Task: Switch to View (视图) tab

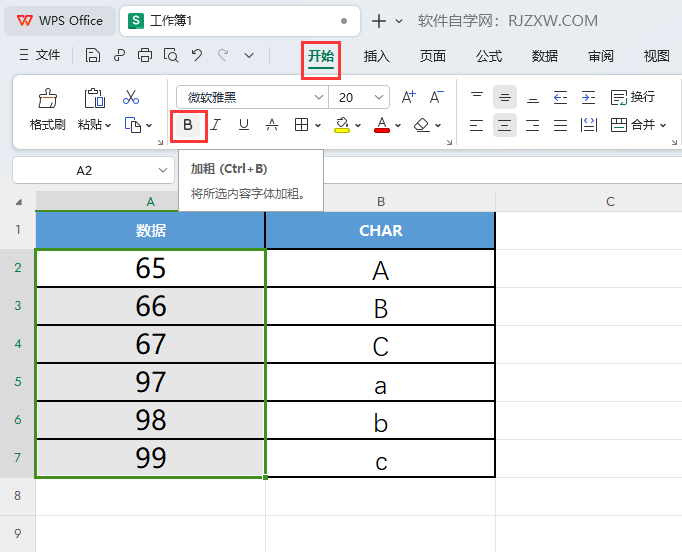Action: [657, 56]
